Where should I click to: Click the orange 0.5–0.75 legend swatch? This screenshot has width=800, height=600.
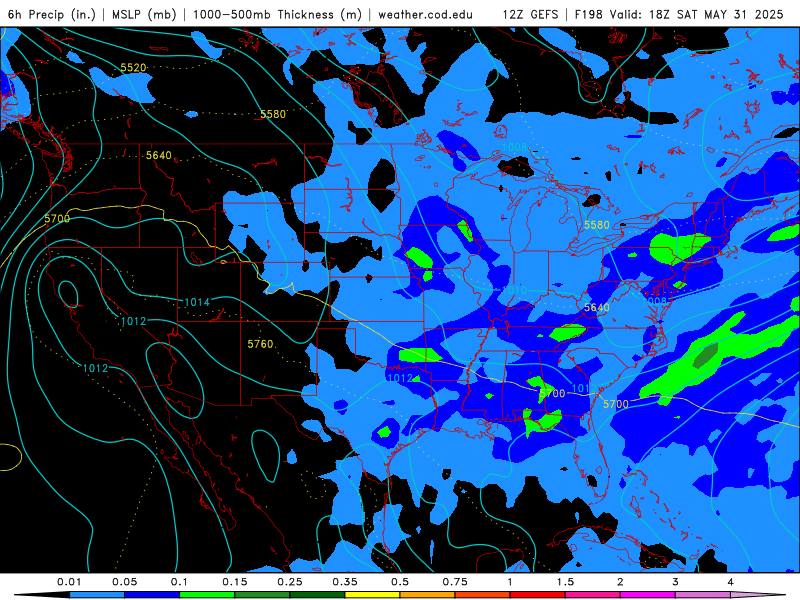[x=428, y=595]
